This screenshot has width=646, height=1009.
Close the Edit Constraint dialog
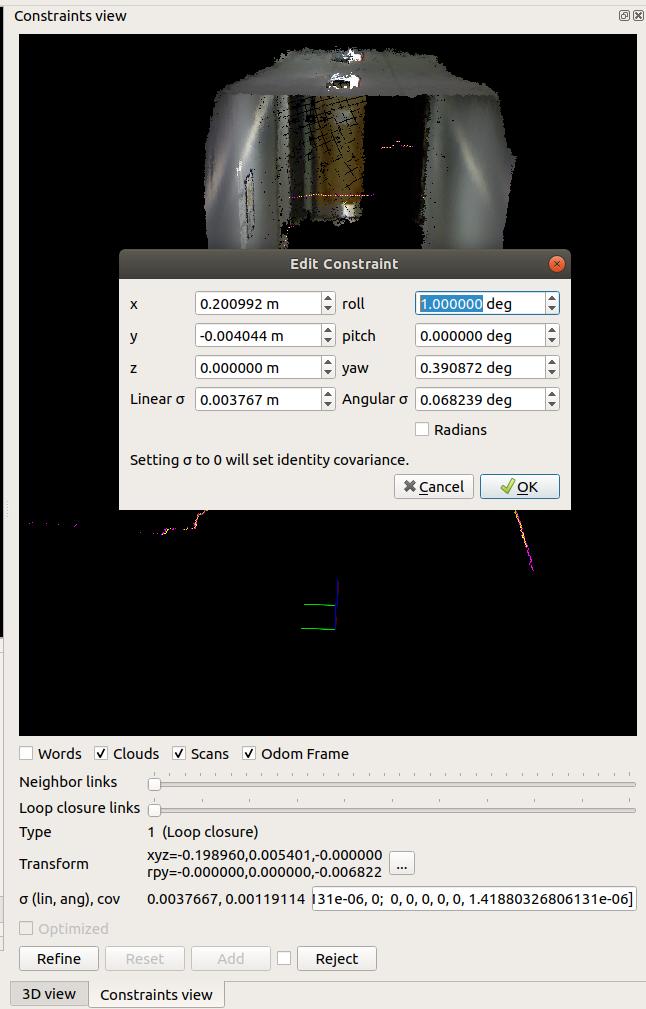tap(557, 264)
